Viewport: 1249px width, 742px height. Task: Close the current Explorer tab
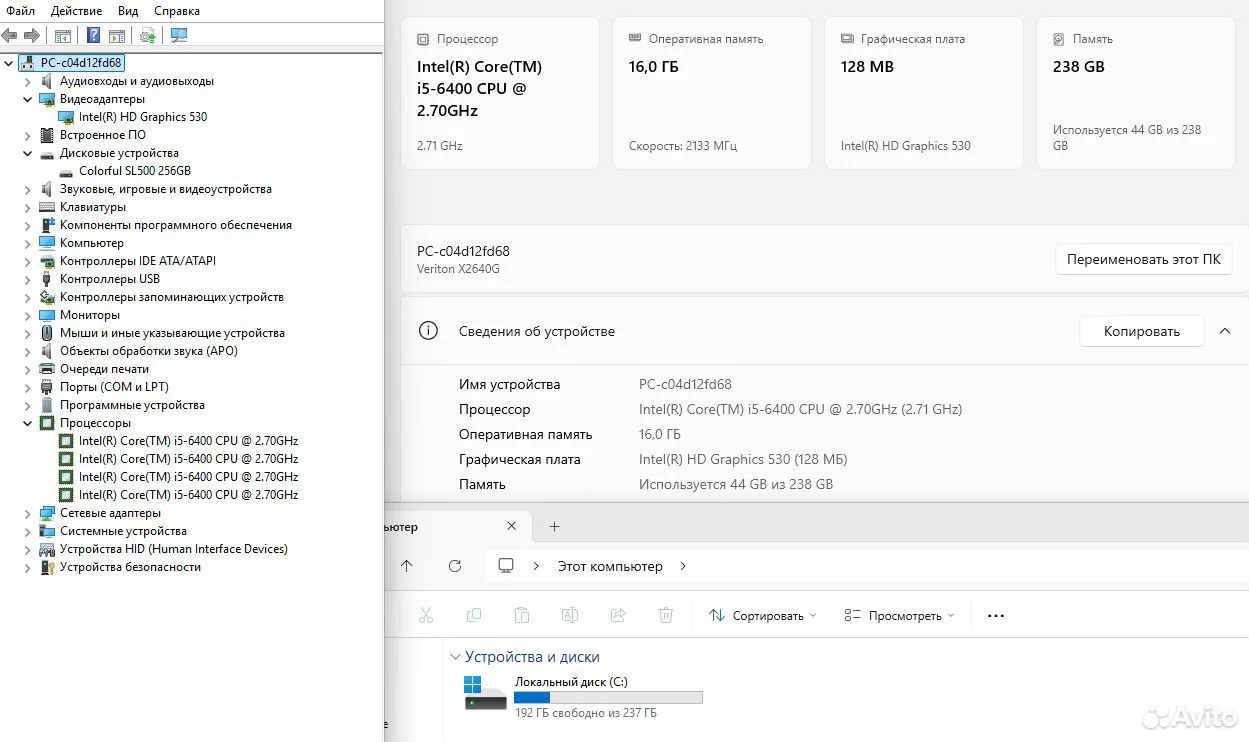[x=512, y=526]
